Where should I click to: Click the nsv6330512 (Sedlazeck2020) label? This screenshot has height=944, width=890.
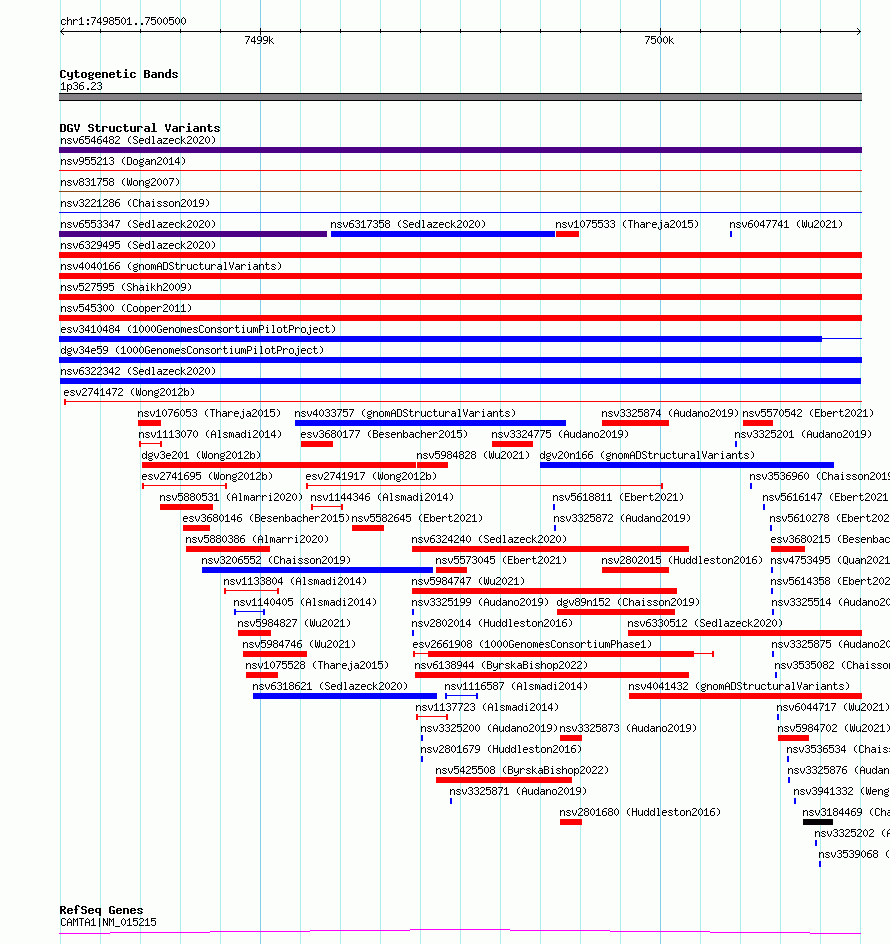click(x=705, y=624)
